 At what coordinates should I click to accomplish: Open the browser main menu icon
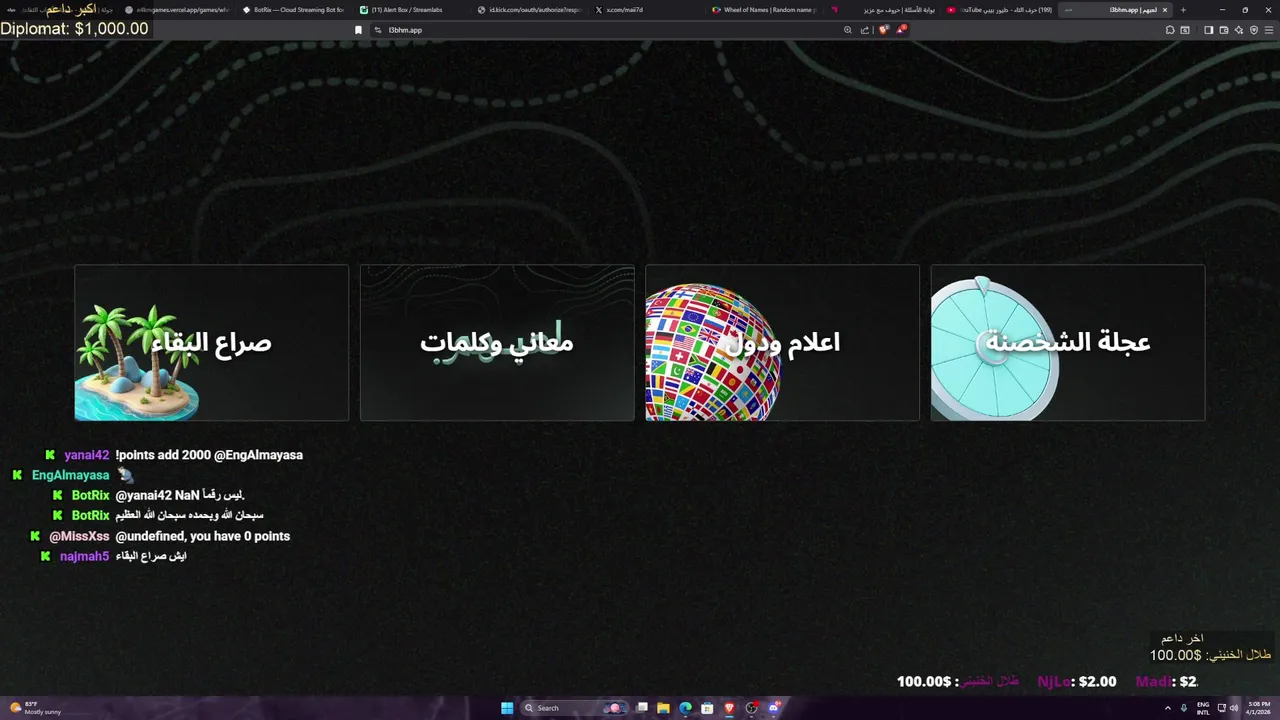coord(1269,30)
